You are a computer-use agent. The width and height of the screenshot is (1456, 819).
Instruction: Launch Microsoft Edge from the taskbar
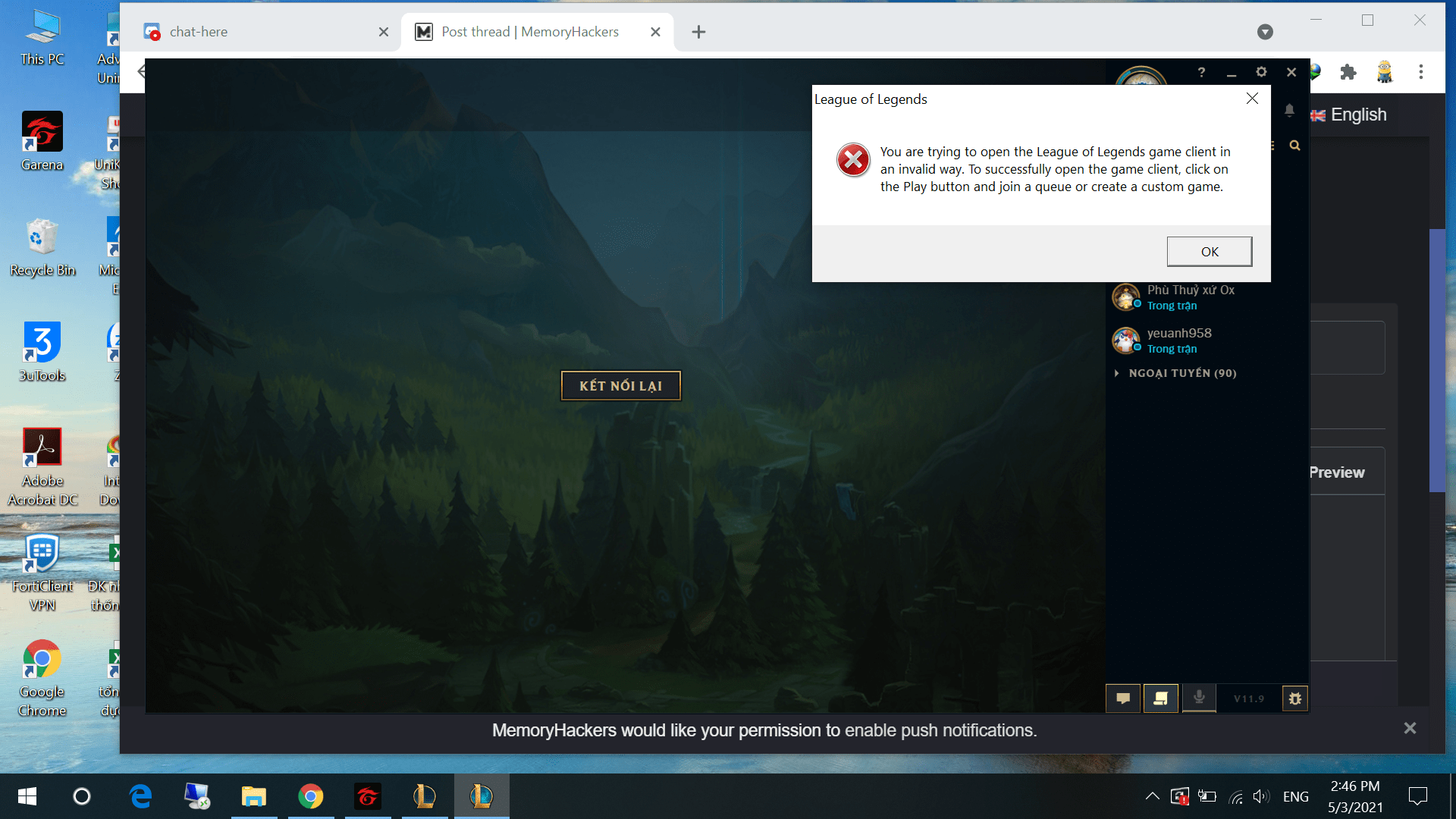tap(140, 796)
